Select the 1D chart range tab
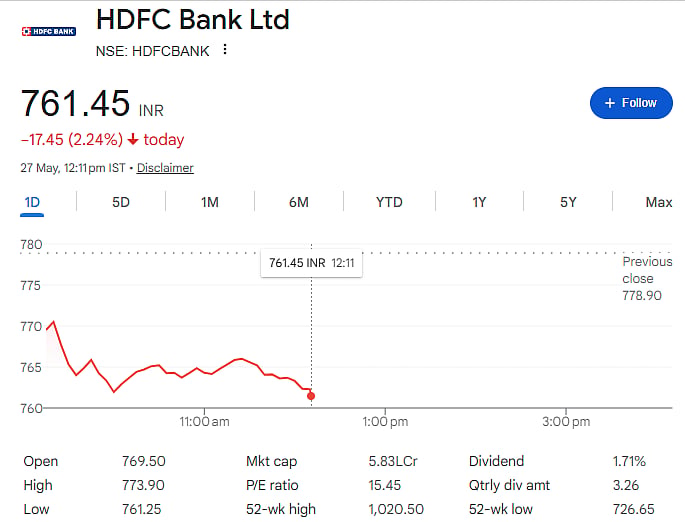This screenshot has width=685, height=522. tap(32, 203)
